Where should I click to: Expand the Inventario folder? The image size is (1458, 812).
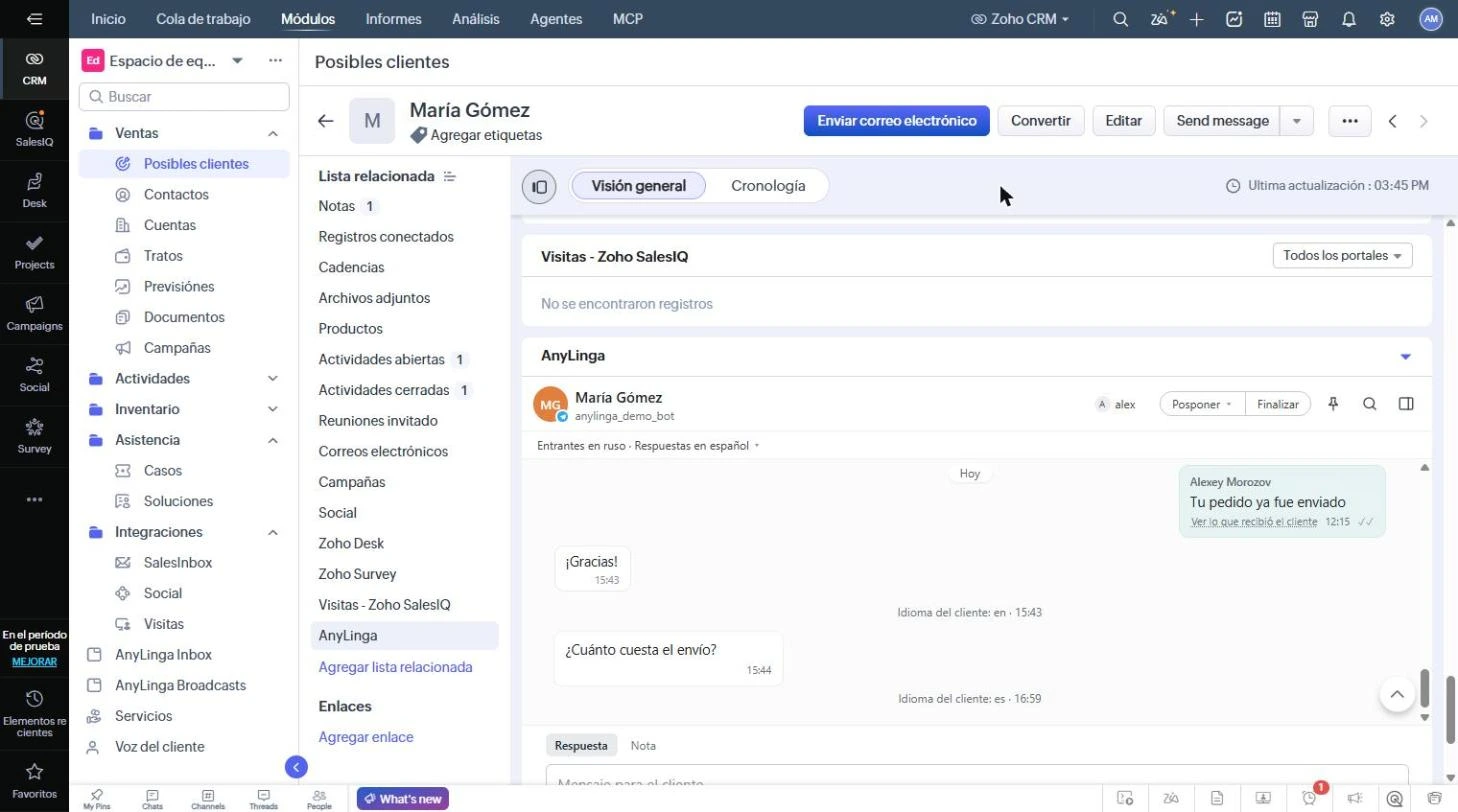273,409
